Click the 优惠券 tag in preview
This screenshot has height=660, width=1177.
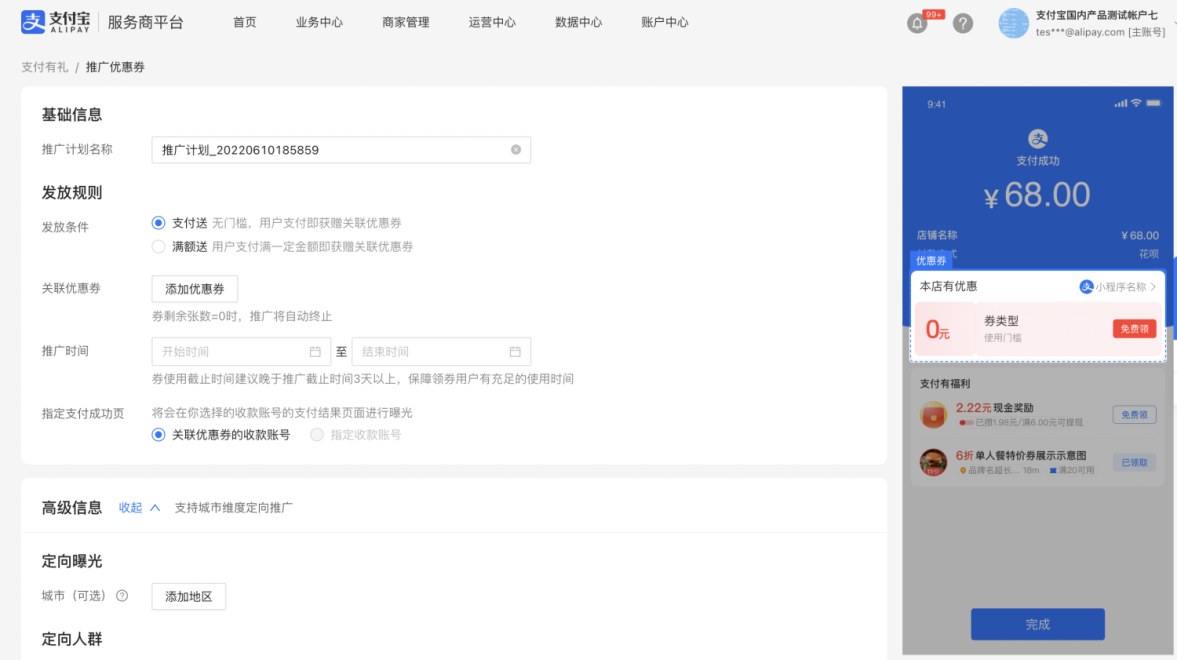(931, 261)
